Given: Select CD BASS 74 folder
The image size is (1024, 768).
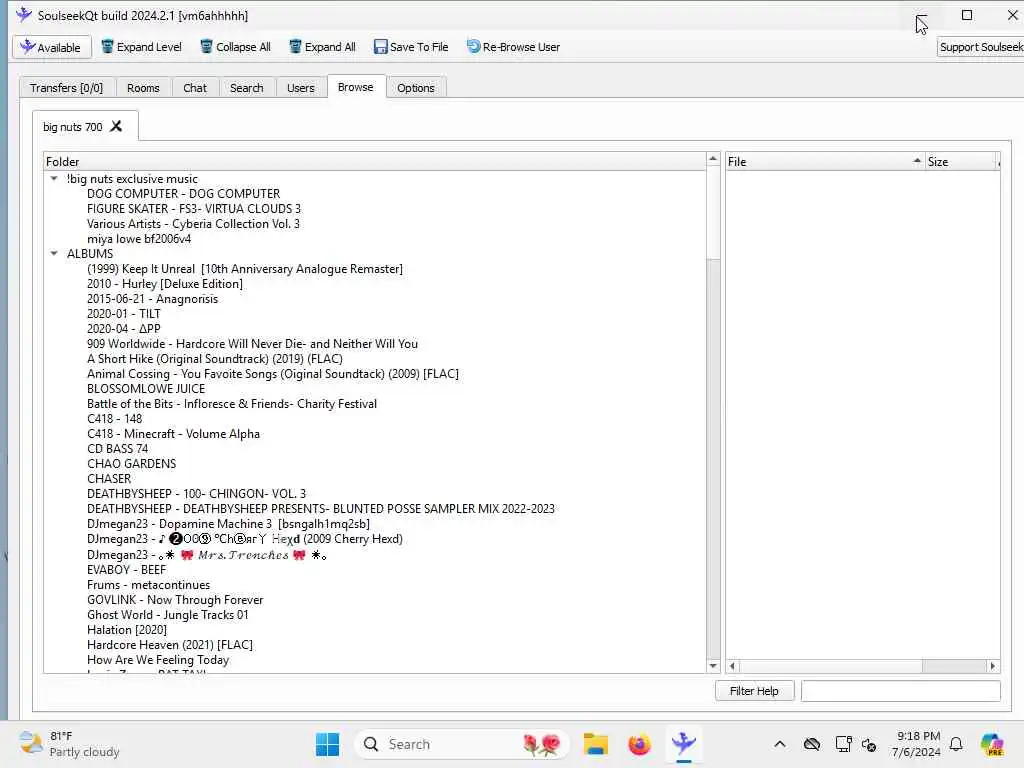Looking at the screenshot, I should point(118,449).
